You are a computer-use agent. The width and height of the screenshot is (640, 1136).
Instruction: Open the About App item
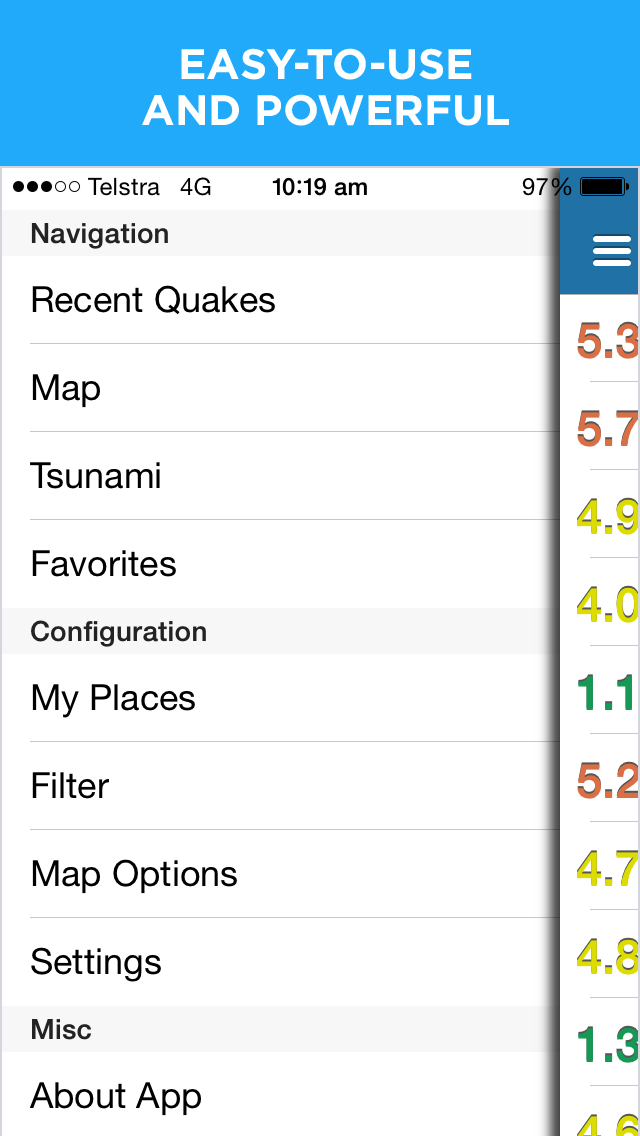pyautogui.click(x=280, y=1095)
